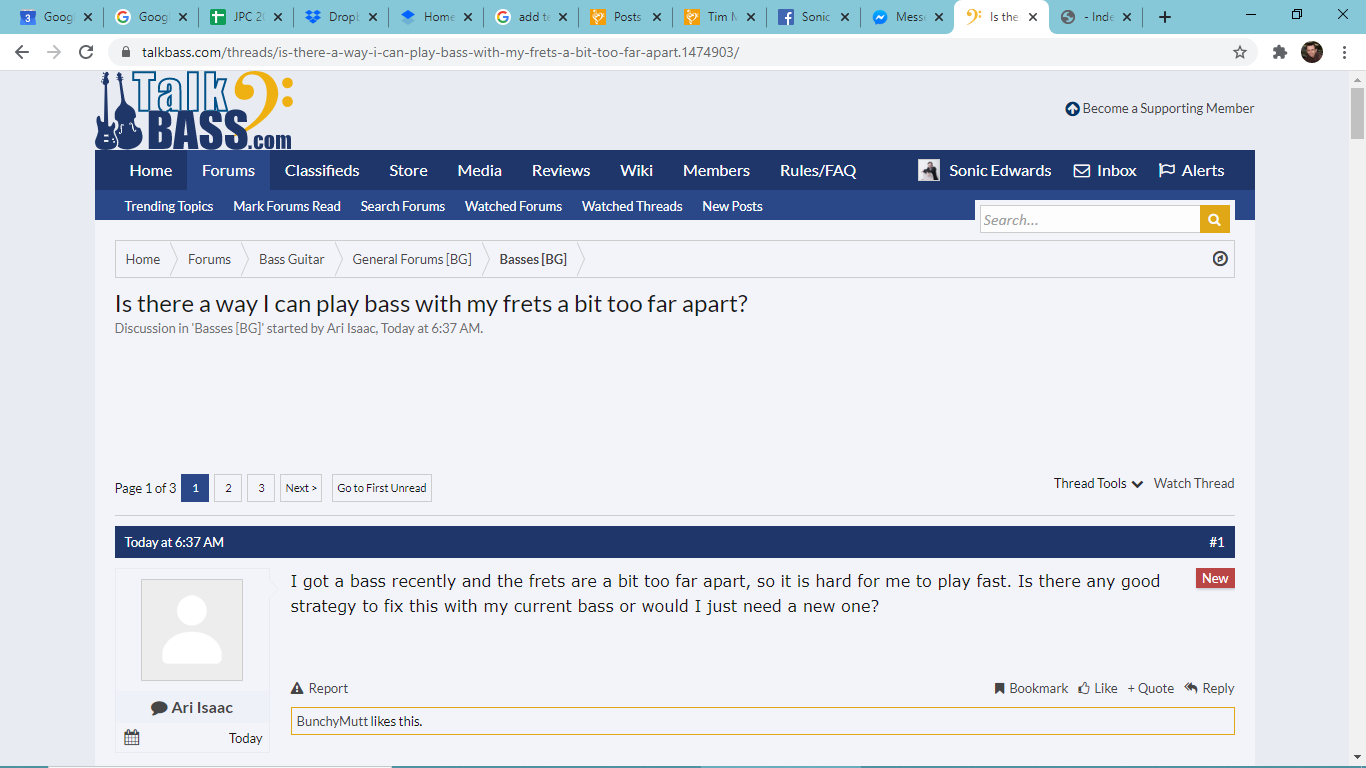Expand the Thread Tools dropdown

1098,483
